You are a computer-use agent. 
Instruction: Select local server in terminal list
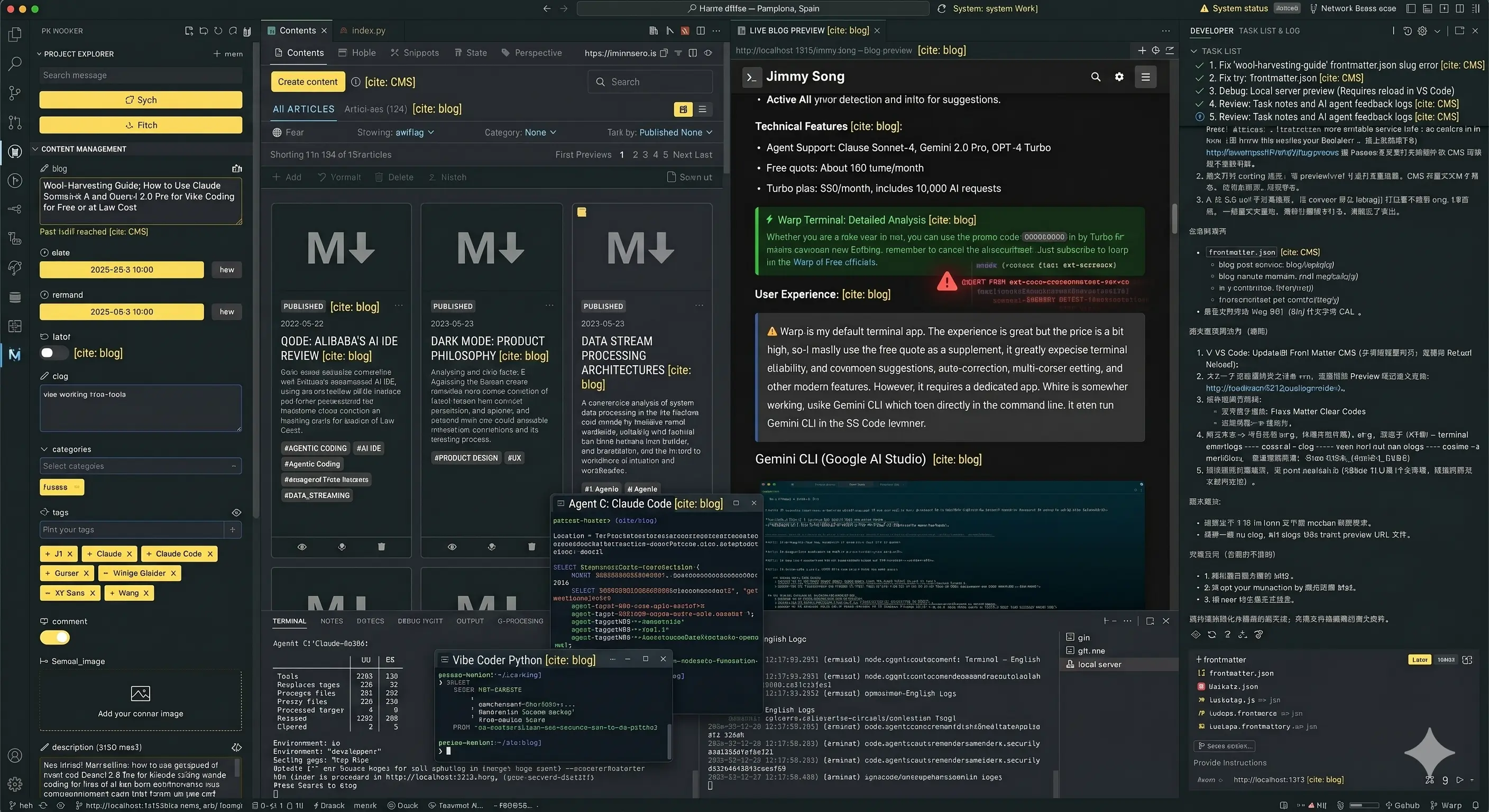(x=1119, y=664)
